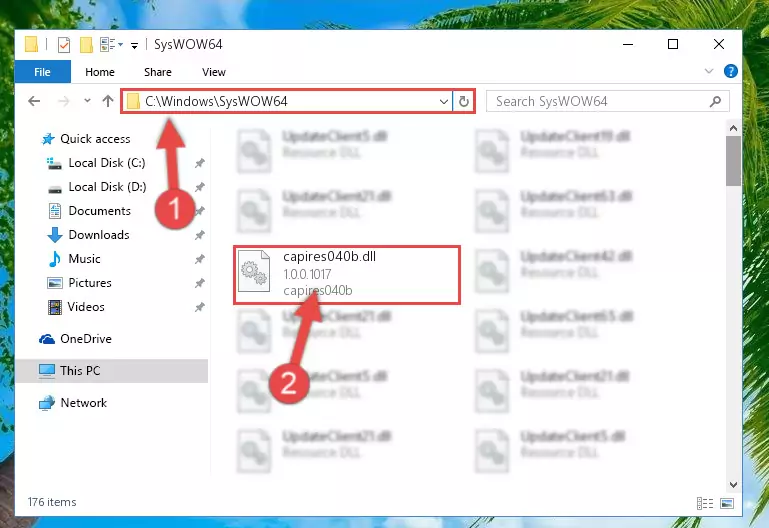This screenshot has height=528, width=769.
Task: Click the Search SysWOW64 box
Action: [x=607, y=101]
